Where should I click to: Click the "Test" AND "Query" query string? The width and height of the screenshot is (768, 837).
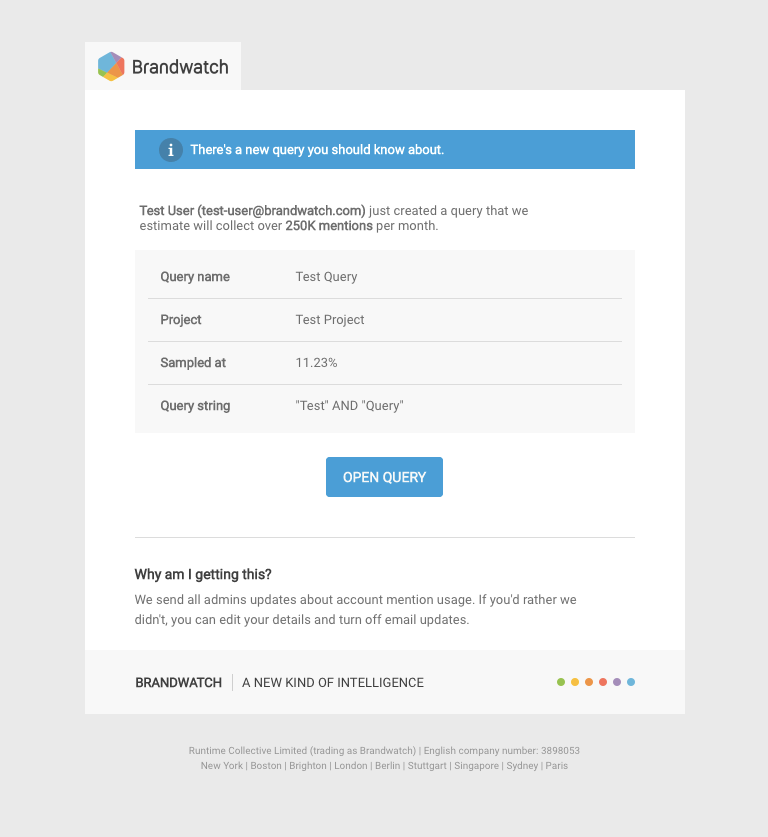349,406
